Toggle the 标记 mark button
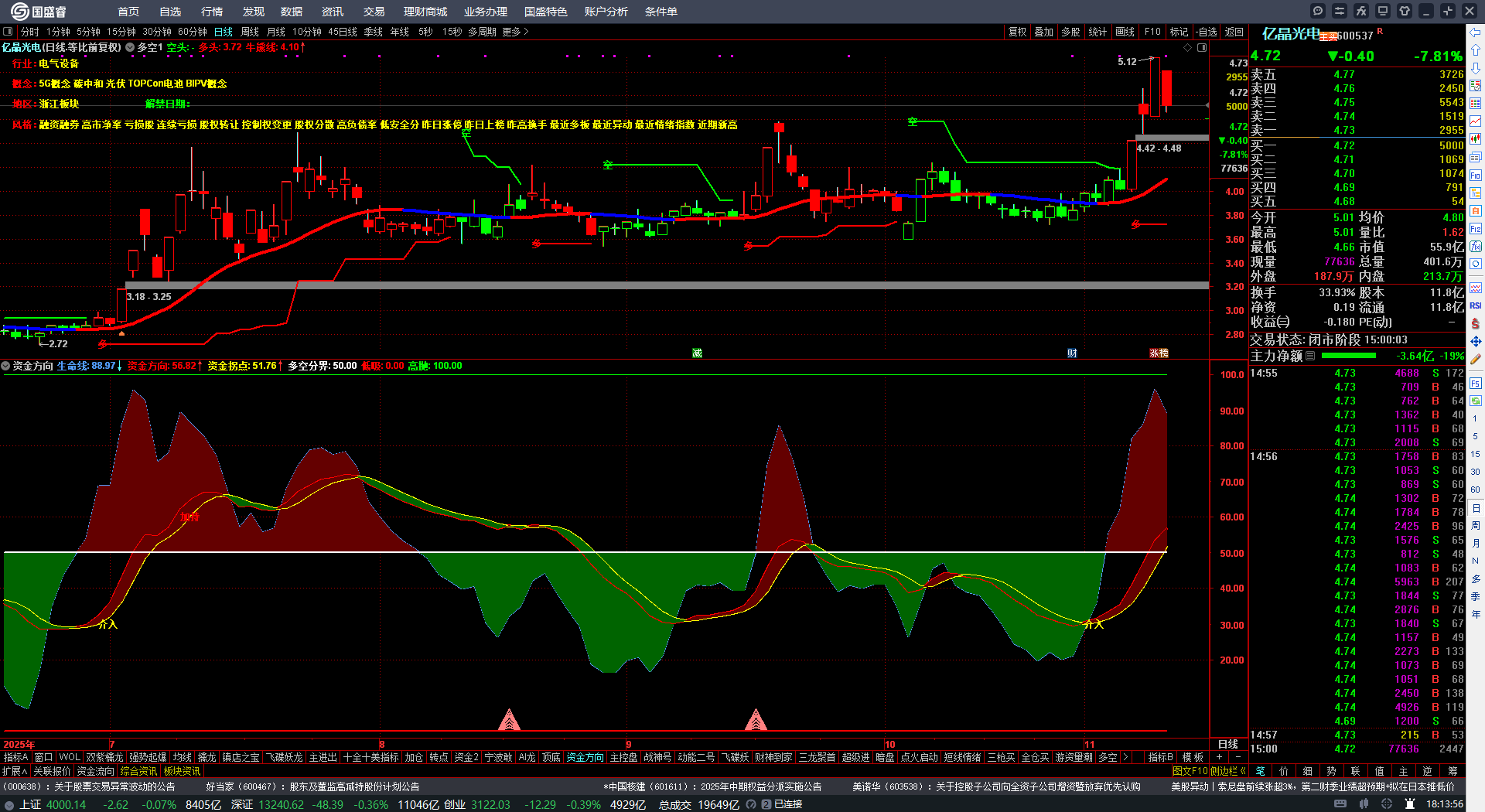1485x812 pixels. (1179, 32)
